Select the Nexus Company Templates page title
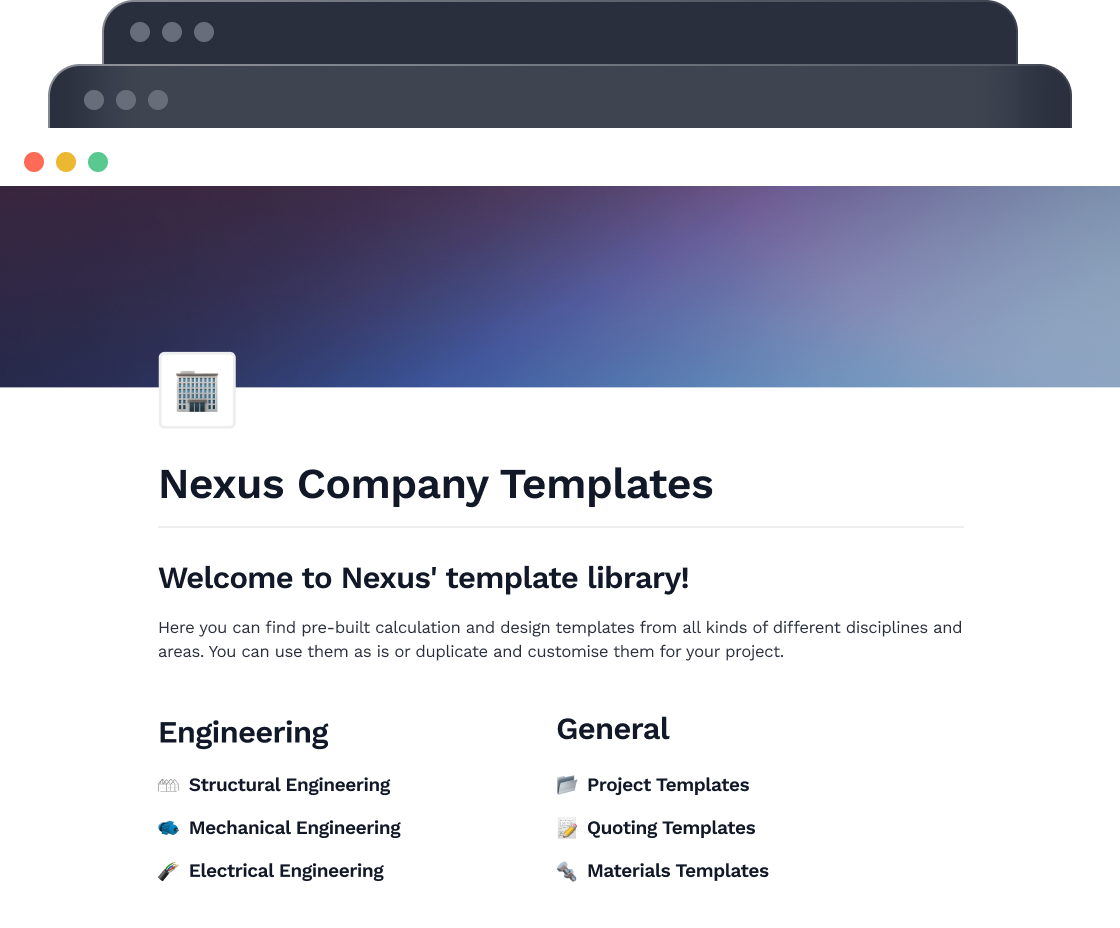 coord(436,485)
